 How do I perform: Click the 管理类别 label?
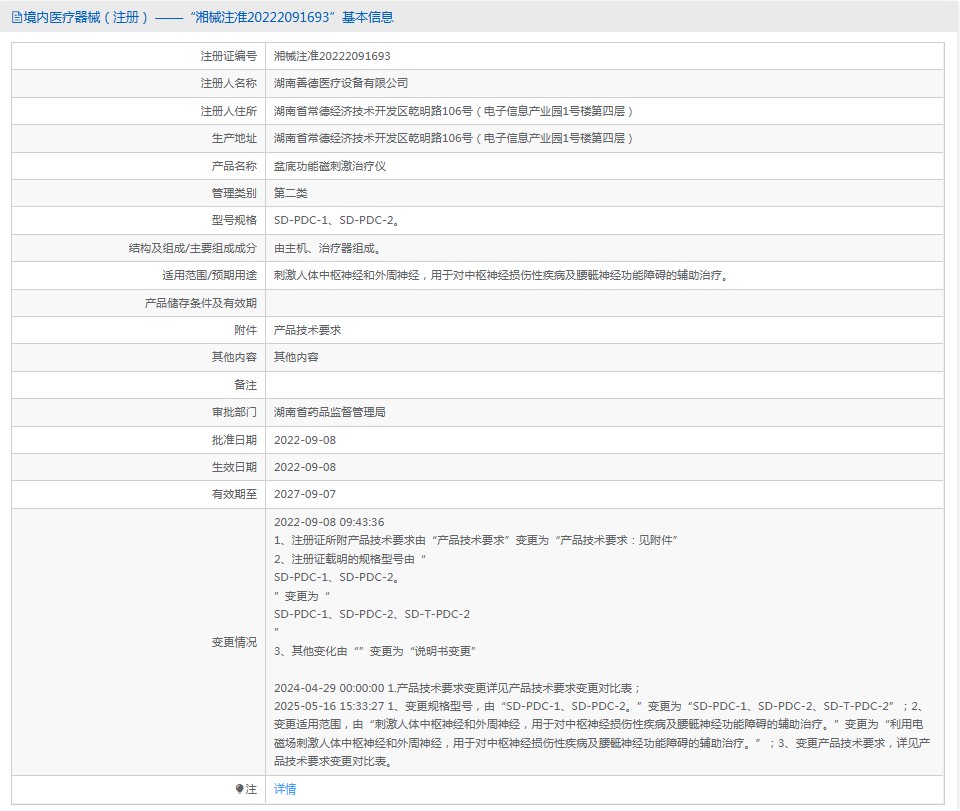coord(234,193)
